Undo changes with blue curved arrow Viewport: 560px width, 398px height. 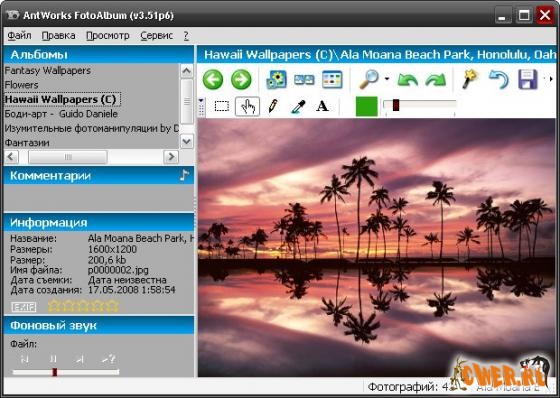coord(499,79)
